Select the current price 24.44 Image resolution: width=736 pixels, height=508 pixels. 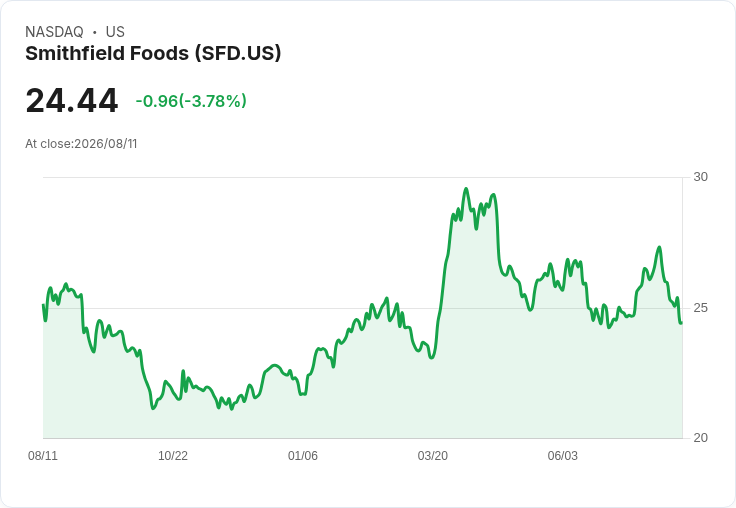click(x=72, y=101)
